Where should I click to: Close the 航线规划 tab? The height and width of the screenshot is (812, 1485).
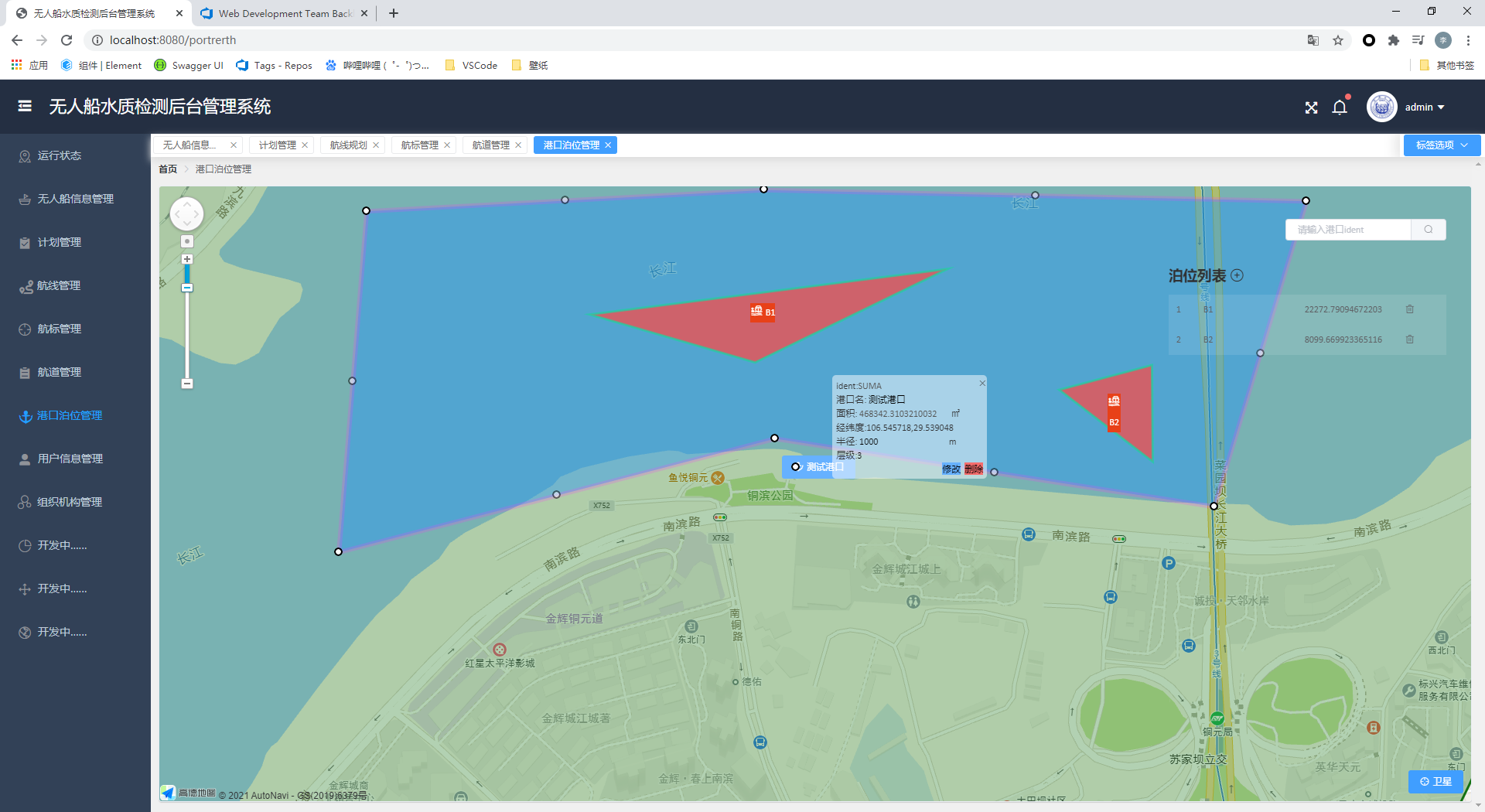376,145
